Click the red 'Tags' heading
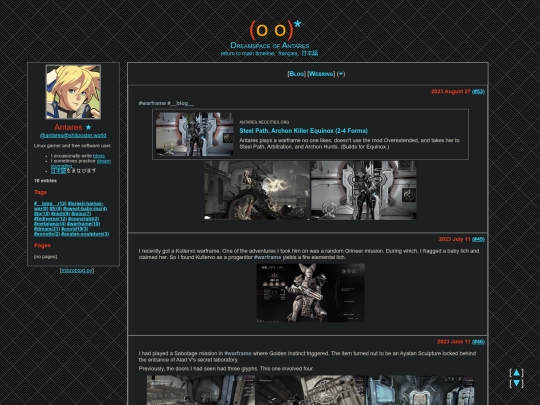Screen dimensions: 540x405 (x=40, y=192)
